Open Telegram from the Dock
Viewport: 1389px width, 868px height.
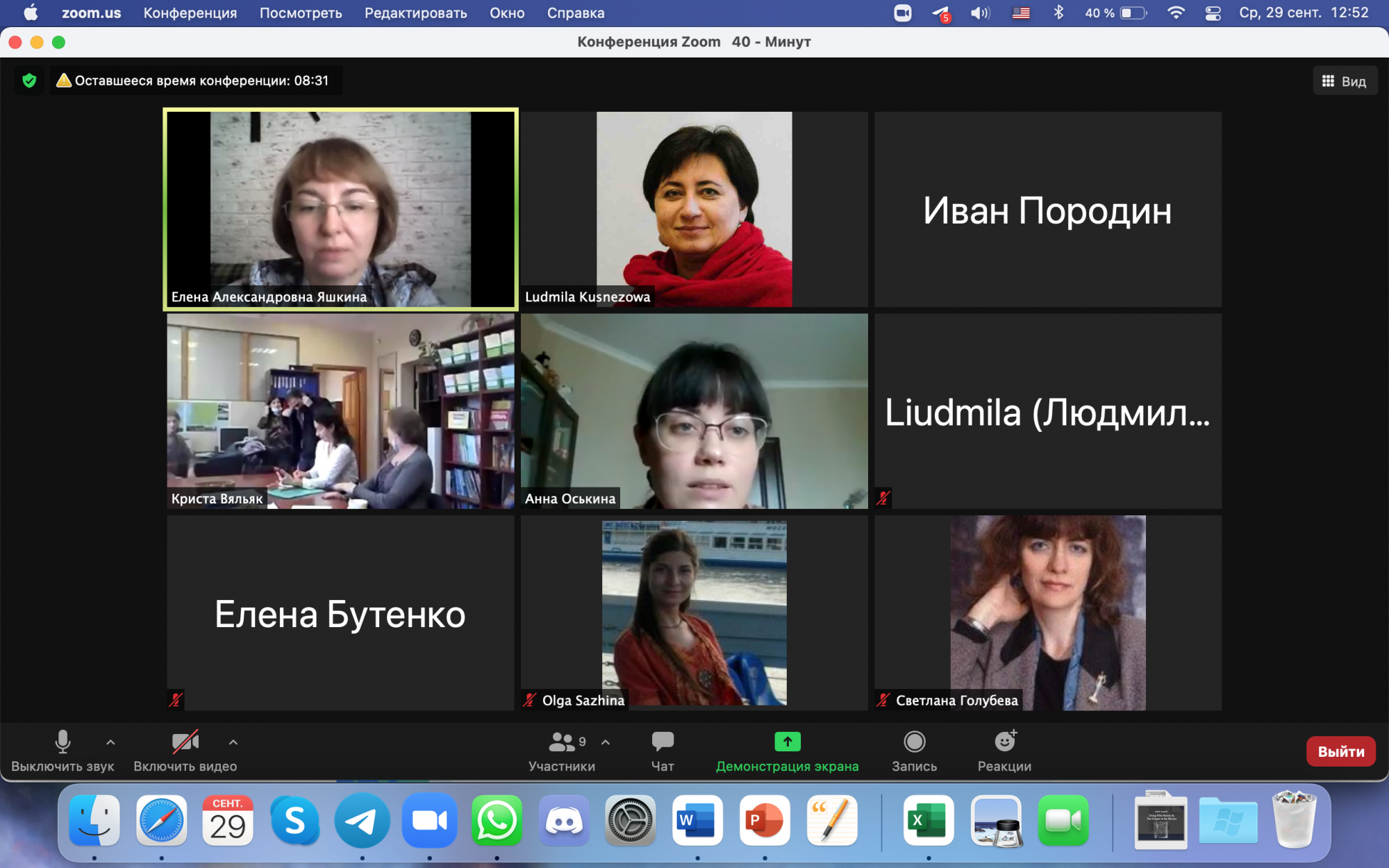pyautogui.click(x=362, y=821)
